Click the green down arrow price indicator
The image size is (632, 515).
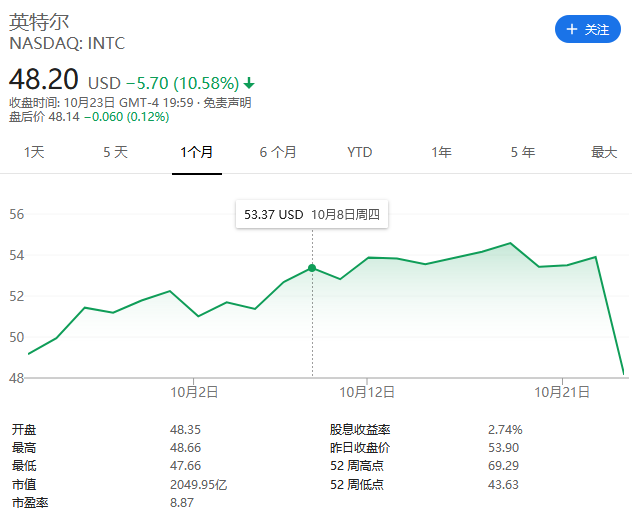tap(249, 83)
